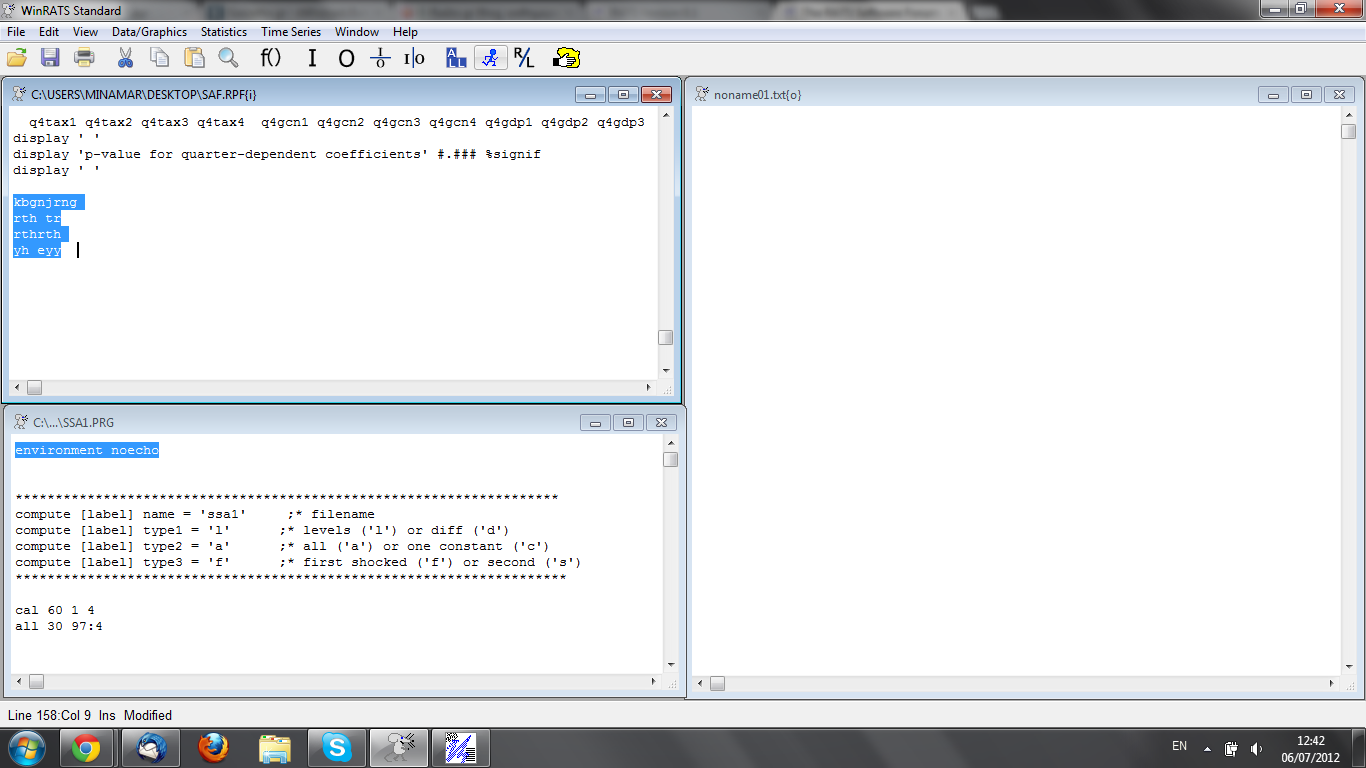1366x768 pixels.
Task: Open the Statistics menu
Action: pyautogui.click(x=223, y=31)
